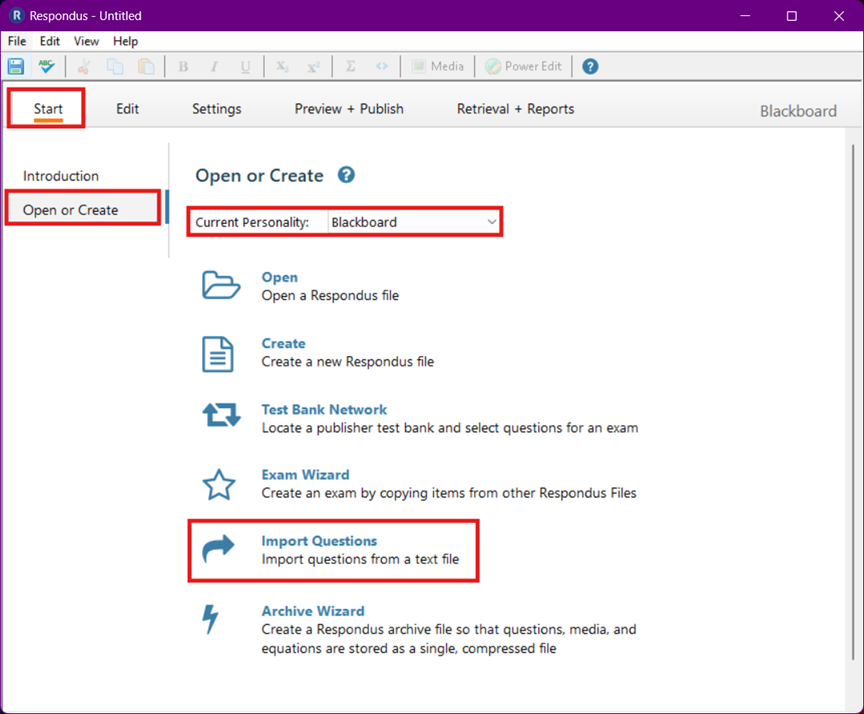Open the View menu
864x714 pixels.
87,41
